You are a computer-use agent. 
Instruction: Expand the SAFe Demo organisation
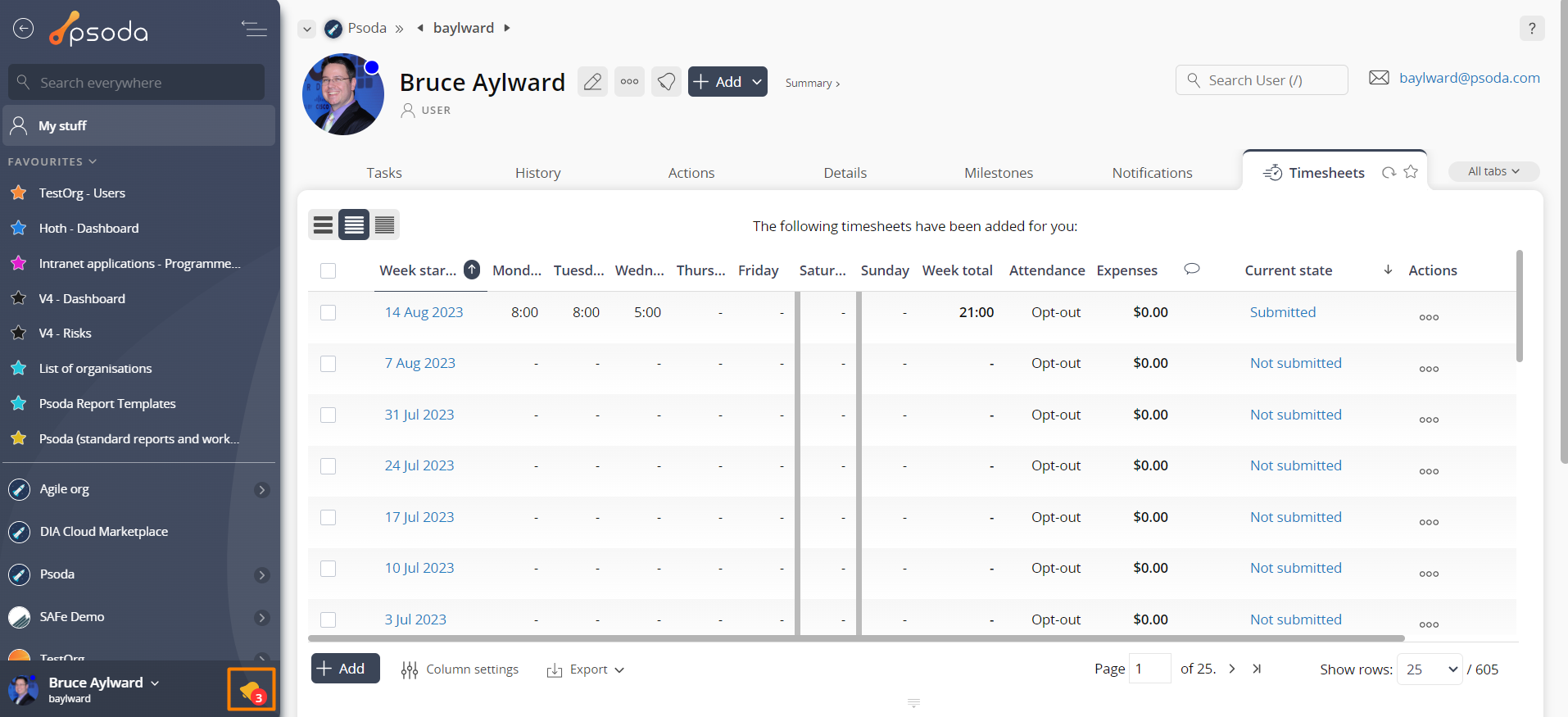coord(262,618)
